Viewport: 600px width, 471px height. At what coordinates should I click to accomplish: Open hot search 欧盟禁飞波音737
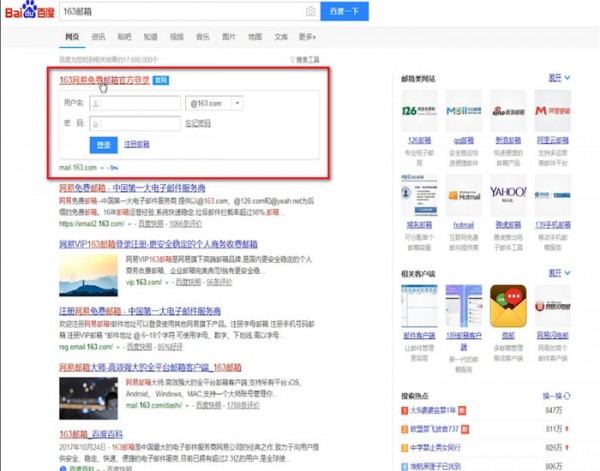click(x=434, y=429)
